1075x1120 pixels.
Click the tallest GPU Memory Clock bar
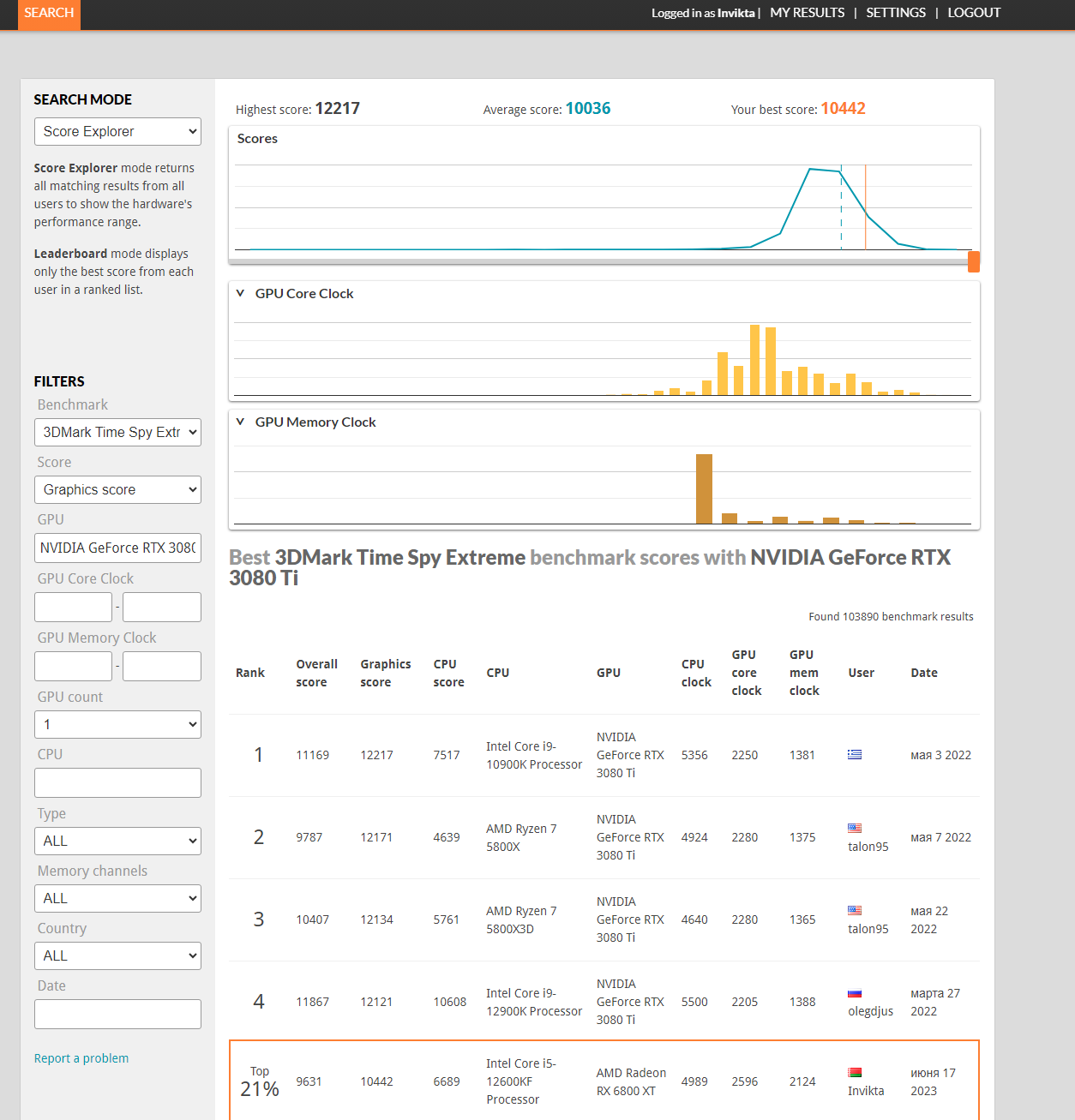point(704,488)
